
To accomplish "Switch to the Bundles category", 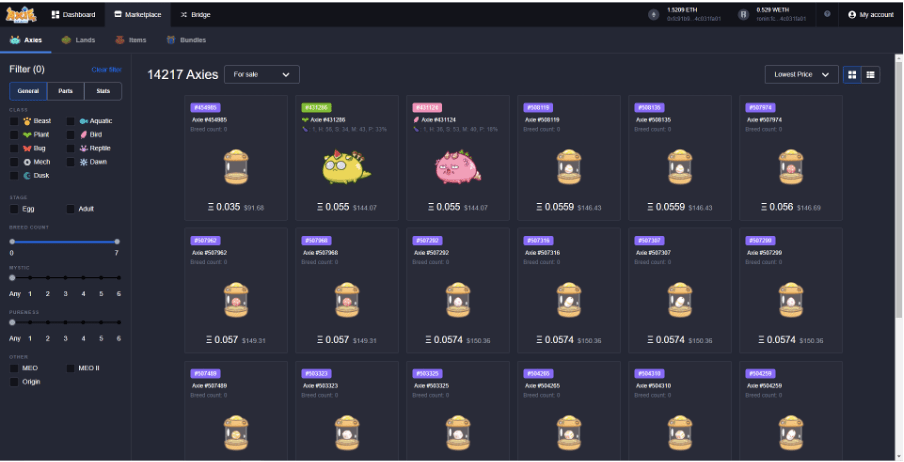I will click(x=186, y=40).
